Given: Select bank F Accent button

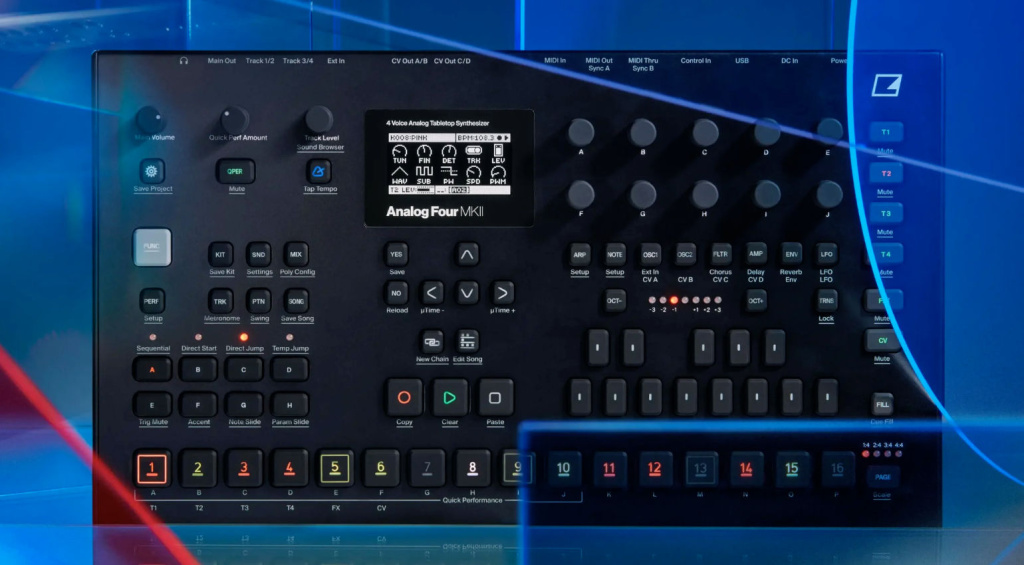Looking at the screenshot, I should (x=198, y=406).
